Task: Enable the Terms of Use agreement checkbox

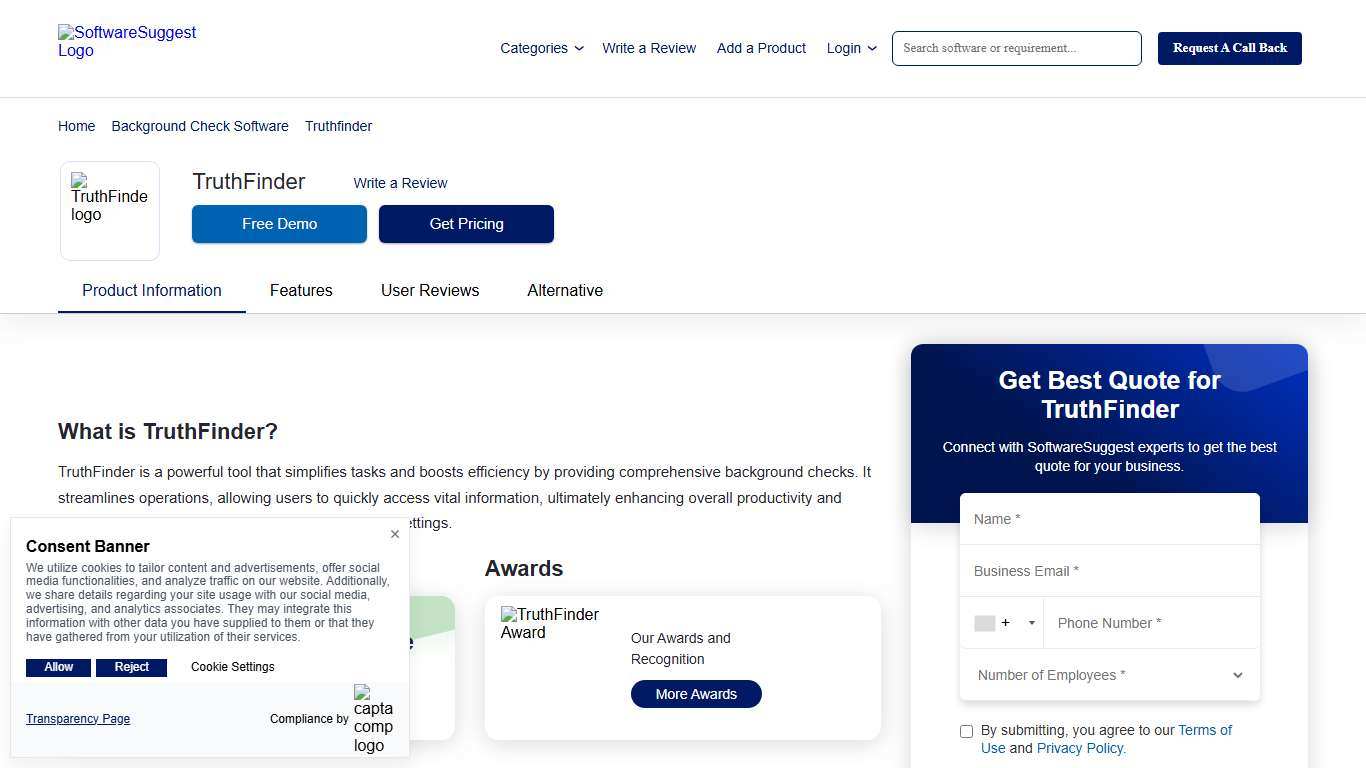Action: point(966,731)
